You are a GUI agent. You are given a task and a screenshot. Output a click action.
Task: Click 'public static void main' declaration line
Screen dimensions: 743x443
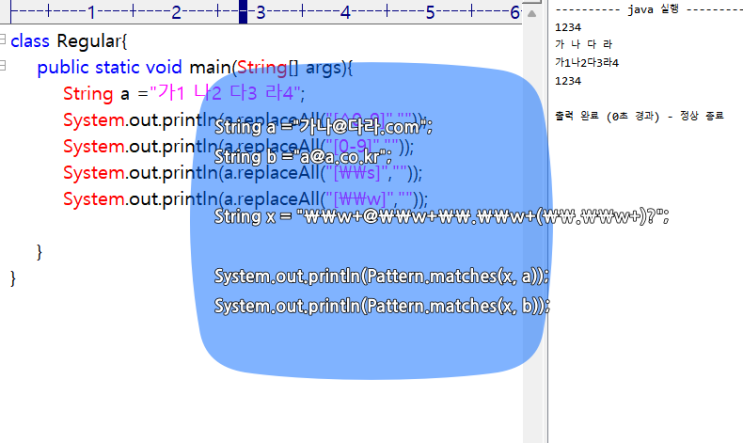click(x=195, y=68)
